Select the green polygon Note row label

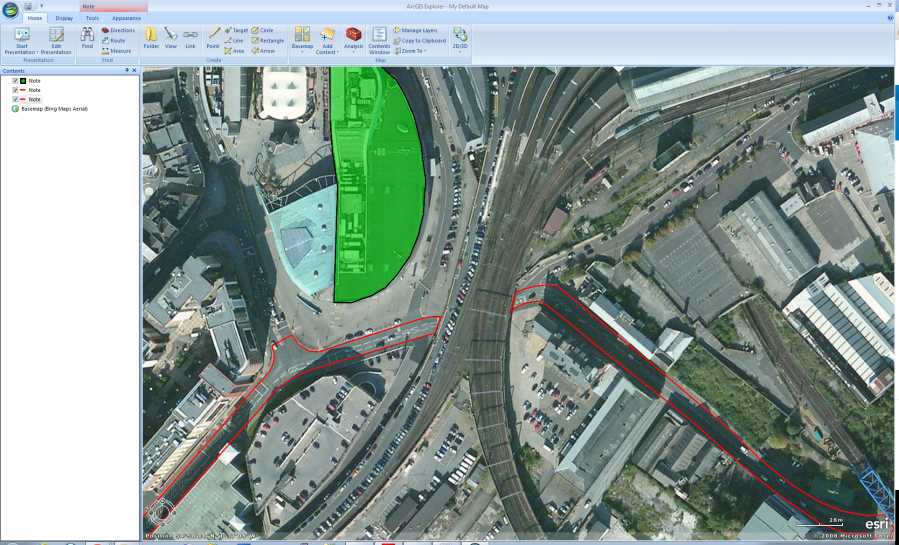click(x=34, y=81)
